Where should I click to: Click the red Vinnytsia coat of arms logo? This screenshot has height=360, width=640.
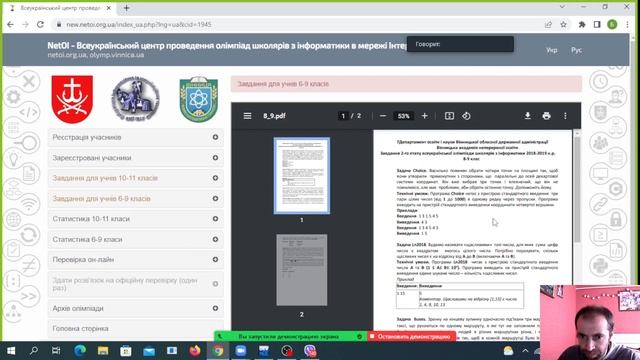72,99
